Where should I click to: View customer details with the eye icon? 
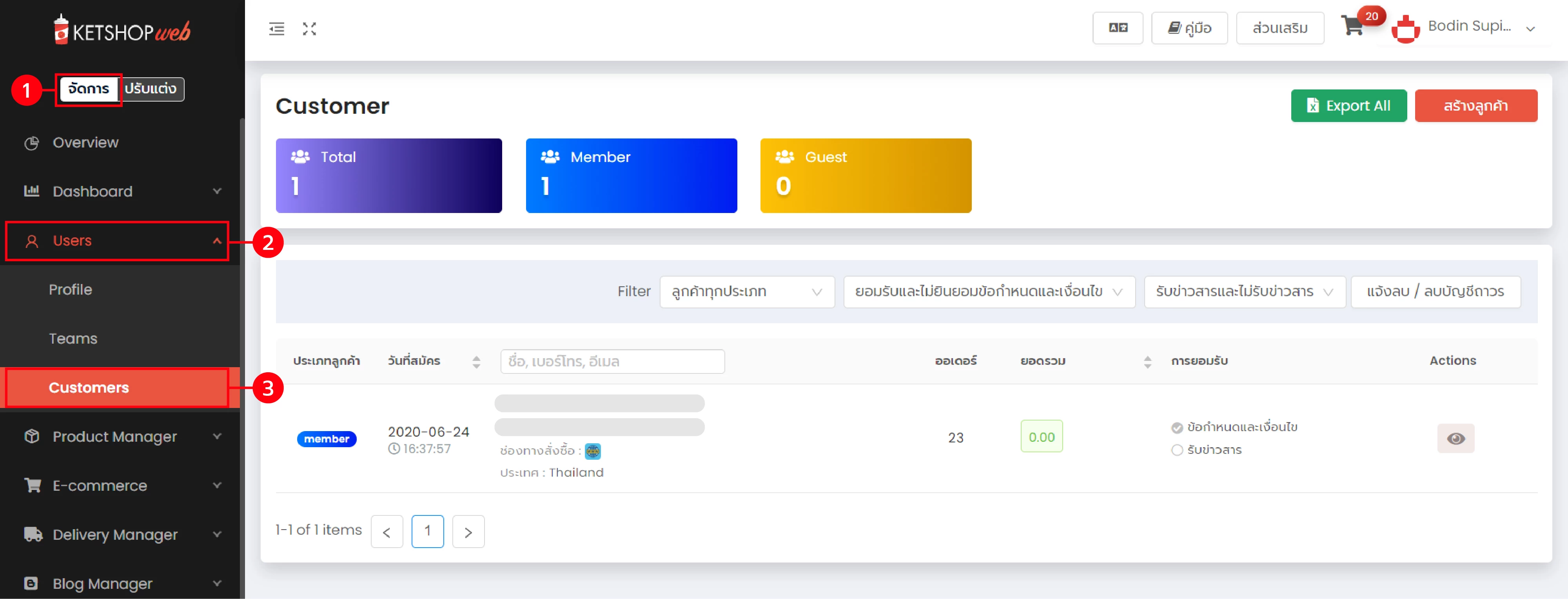point(1455,438)
